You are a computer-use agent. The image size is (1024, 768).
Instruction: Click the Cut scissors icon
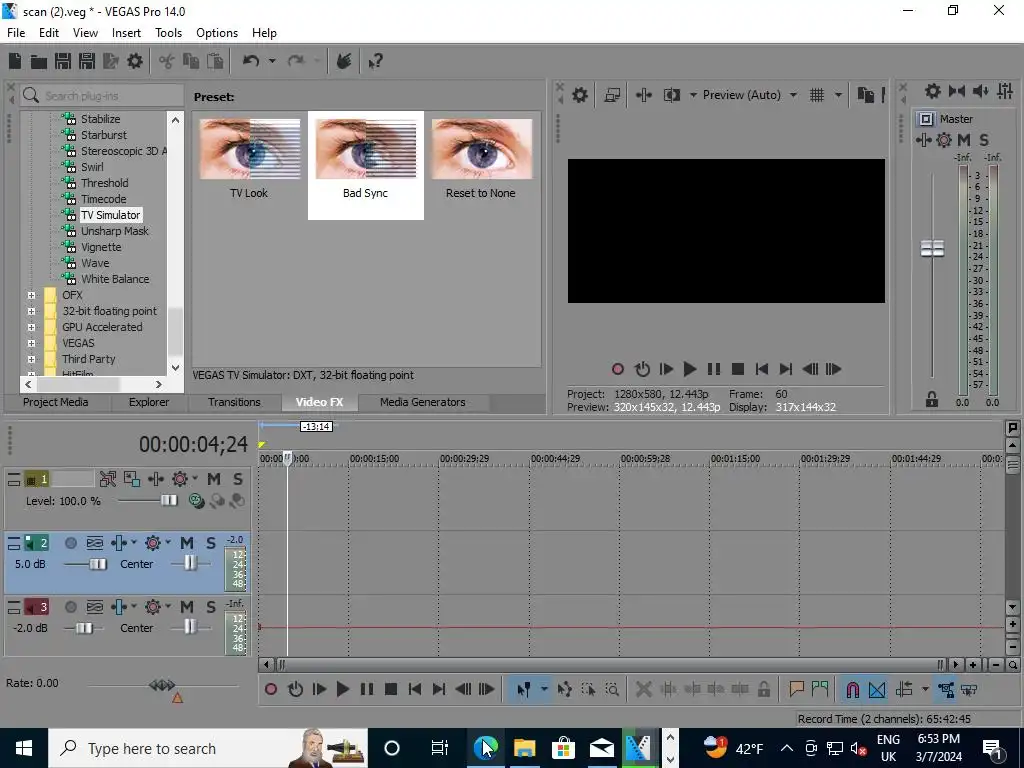point(167,61)
